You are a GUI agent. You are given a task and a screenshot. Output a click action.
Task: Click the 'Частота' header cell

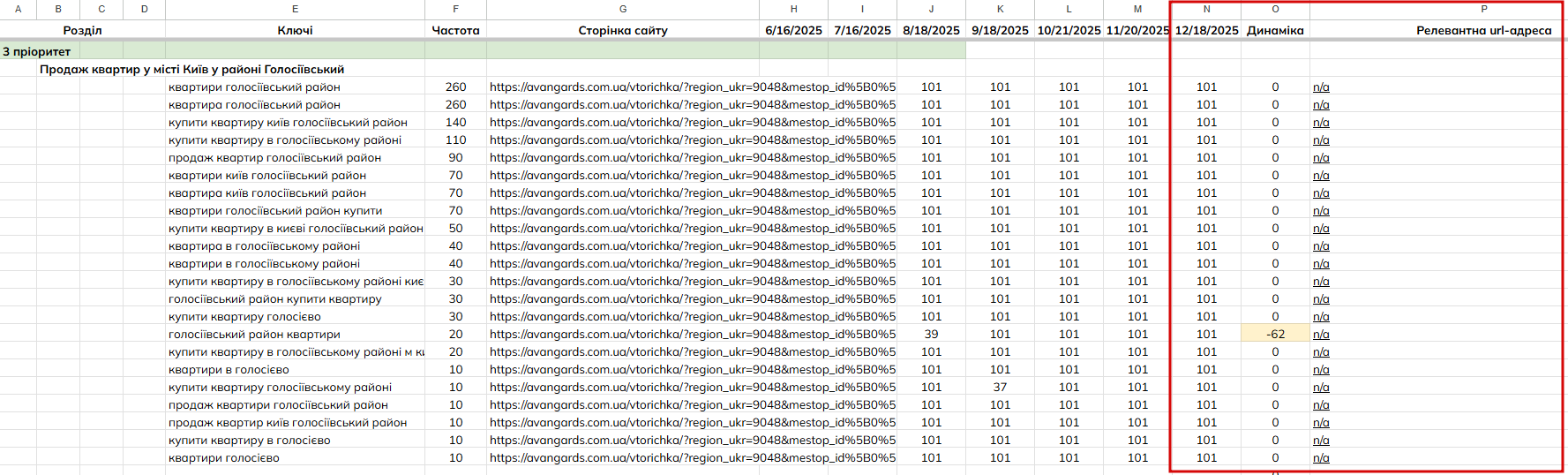point(455,30)
